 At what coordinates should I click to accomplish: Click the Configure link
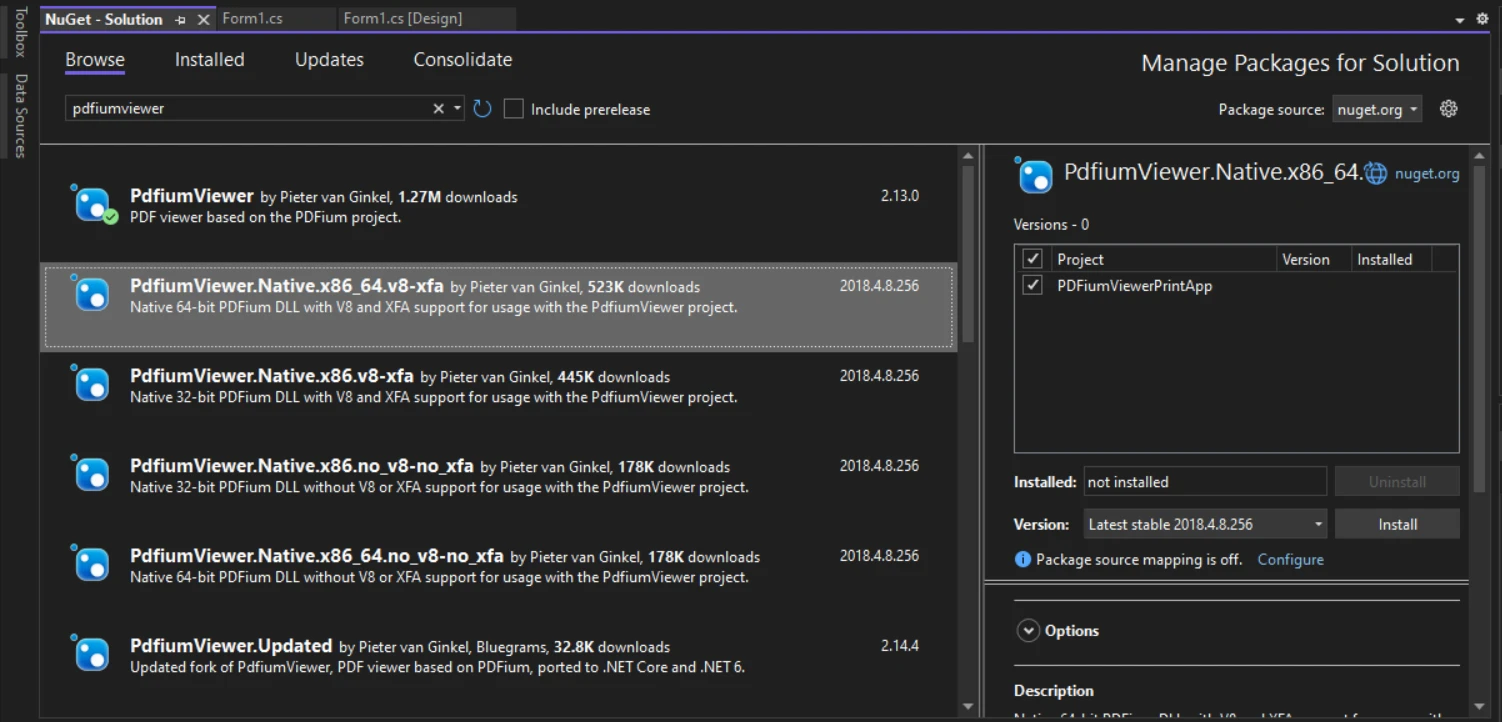point(1290,560)
